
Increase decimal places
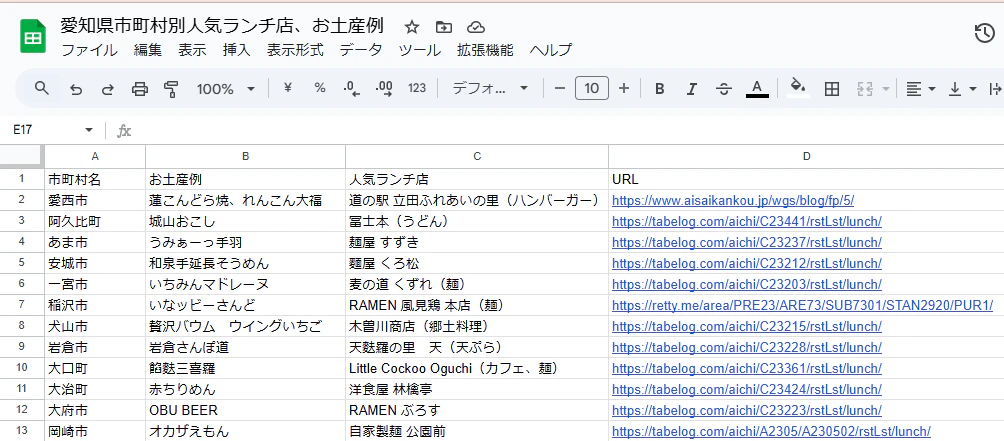coord(384,88)
